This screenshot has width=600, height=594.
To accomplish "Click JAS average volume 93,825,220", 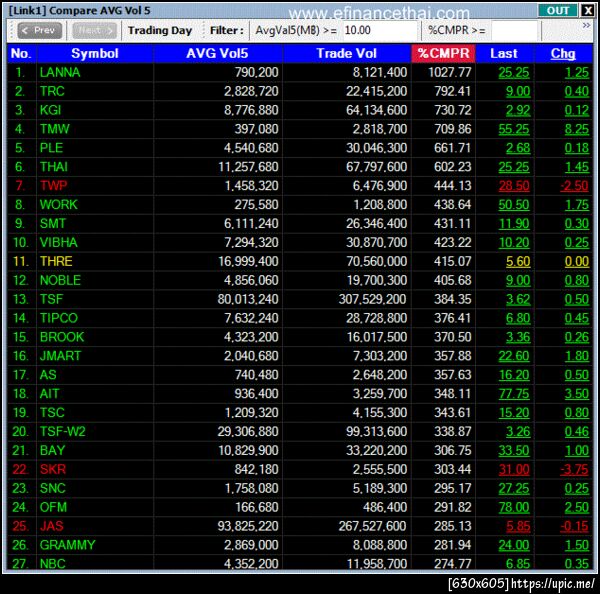I will pyautogui.click(x=248, y=526).
